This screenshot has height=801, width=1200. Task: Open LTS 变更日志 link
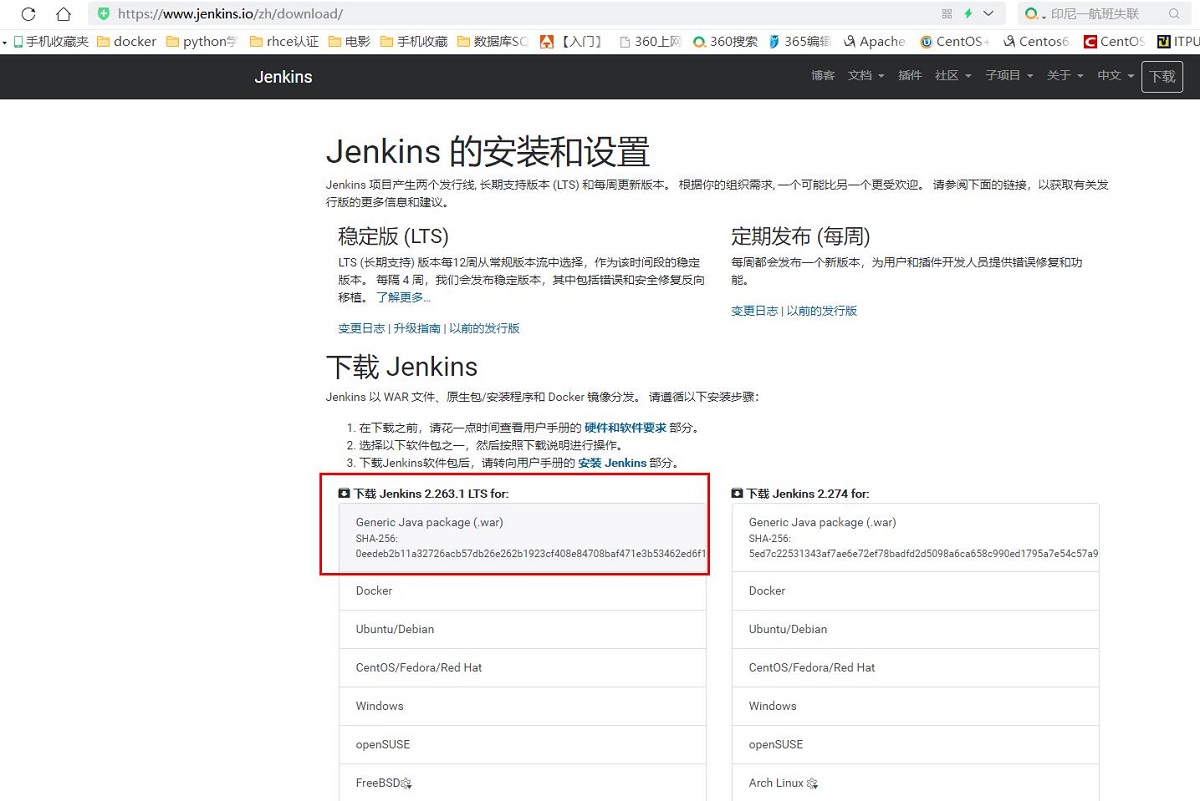[361, 328]
